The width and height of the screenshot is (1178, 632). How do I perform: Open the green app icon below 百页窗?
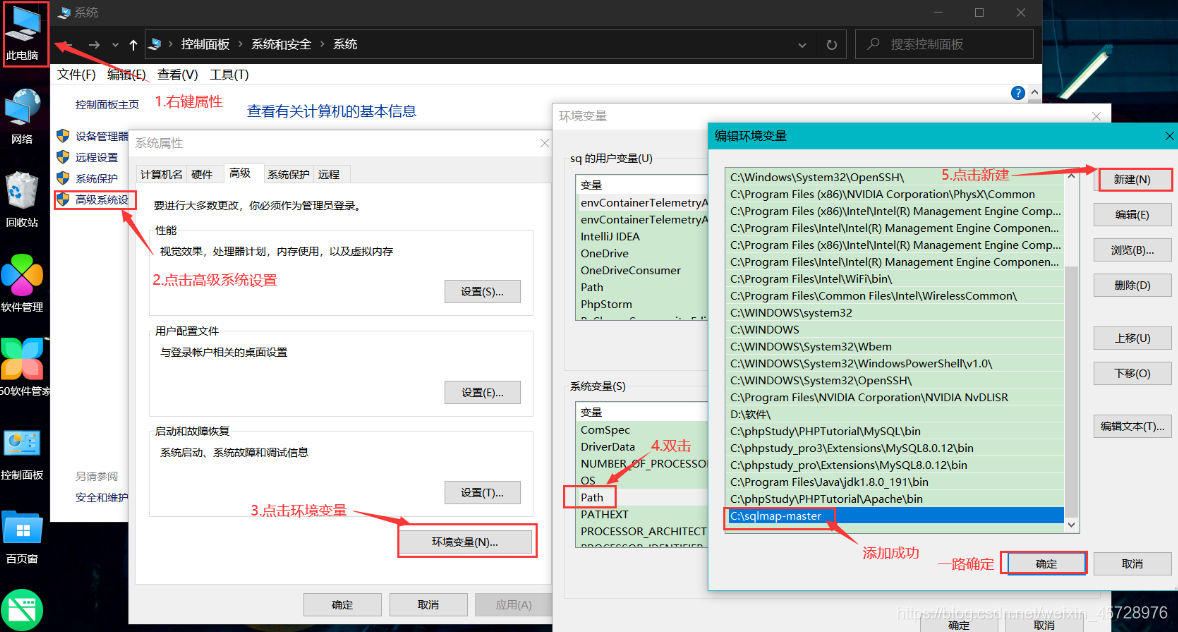[22, 610]
